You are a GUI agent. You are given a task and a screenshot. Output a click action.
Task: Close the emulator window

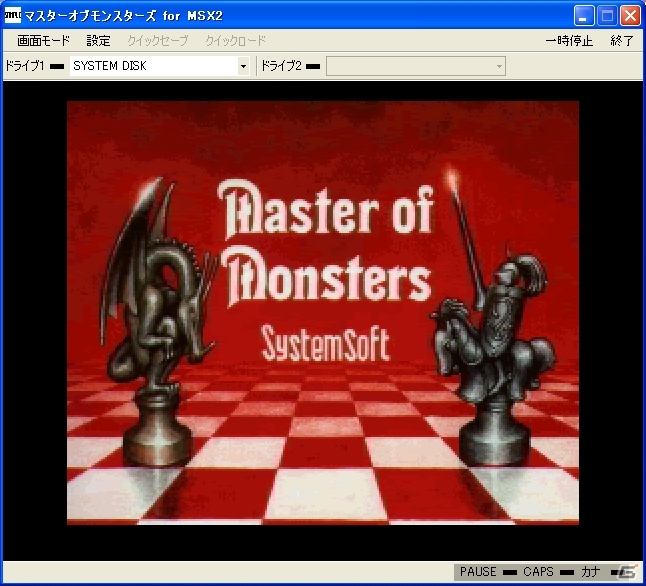coord(630,16)
